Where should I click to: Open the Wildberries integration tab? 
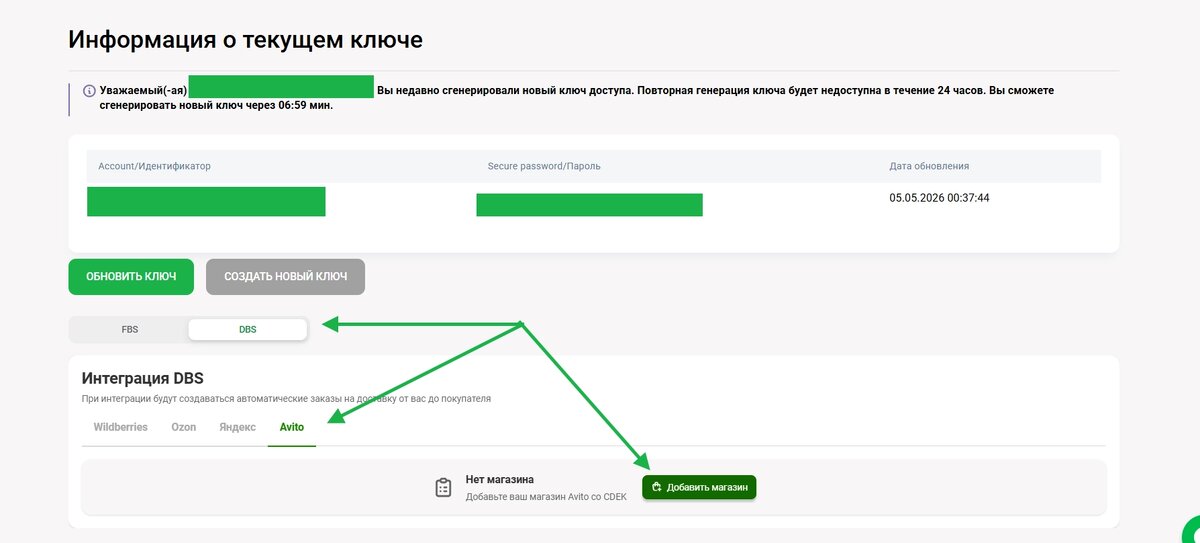coord(120,427)
